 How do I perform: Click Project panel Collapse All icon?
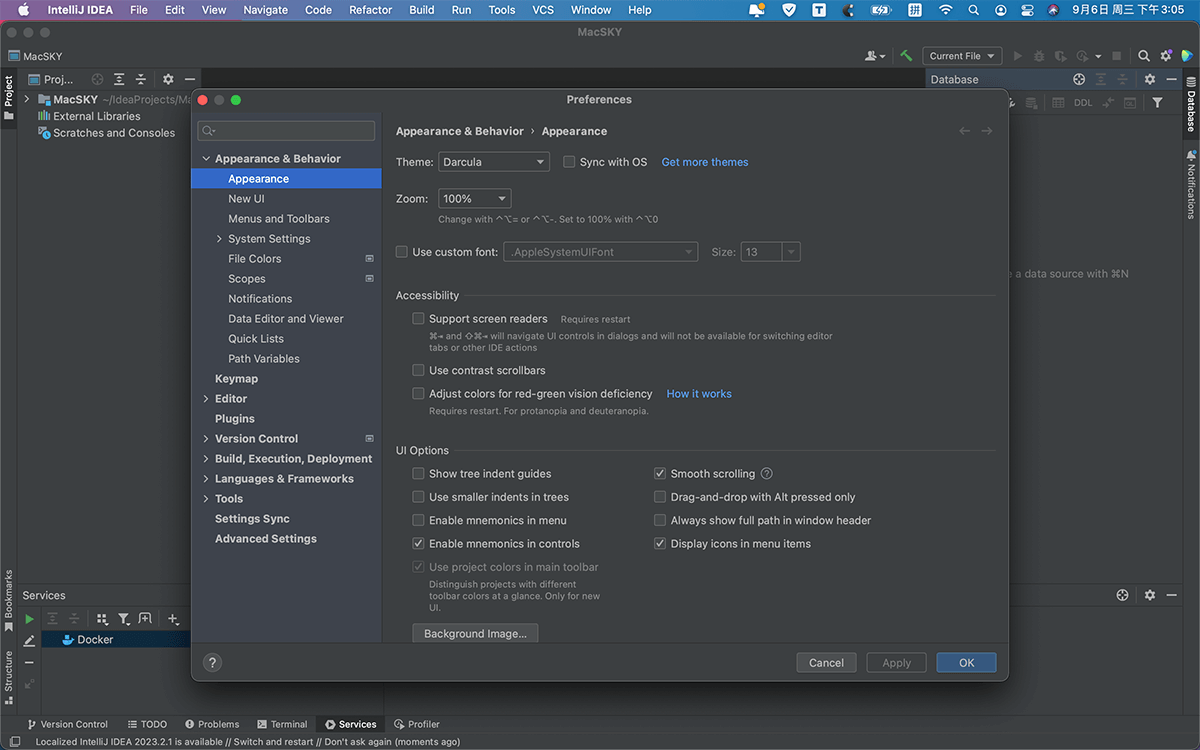(x=141, y=79)
